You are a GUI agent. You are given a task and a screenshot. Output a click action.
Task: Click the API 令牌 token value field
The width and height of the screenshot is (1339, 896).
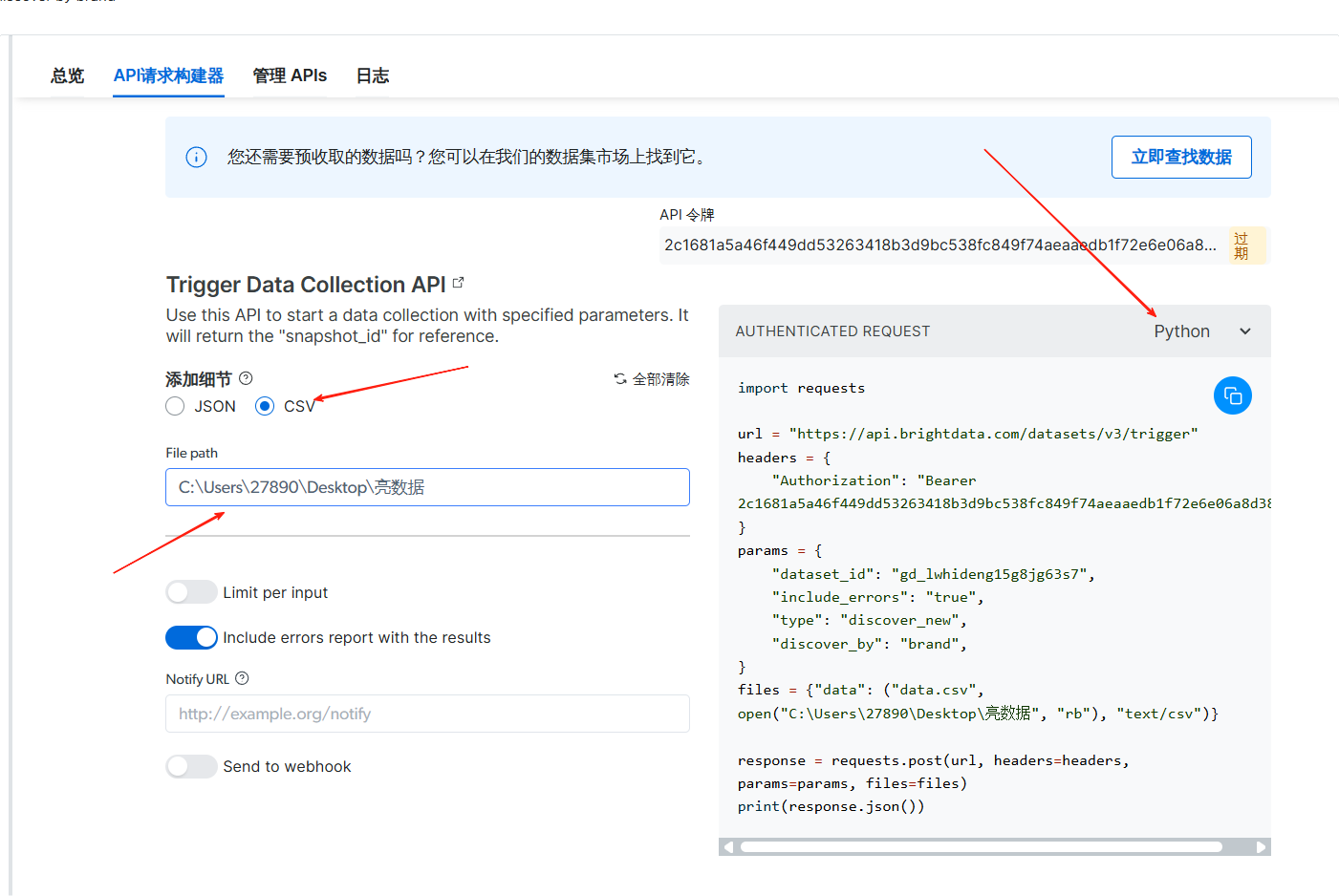tap(941, 245)
